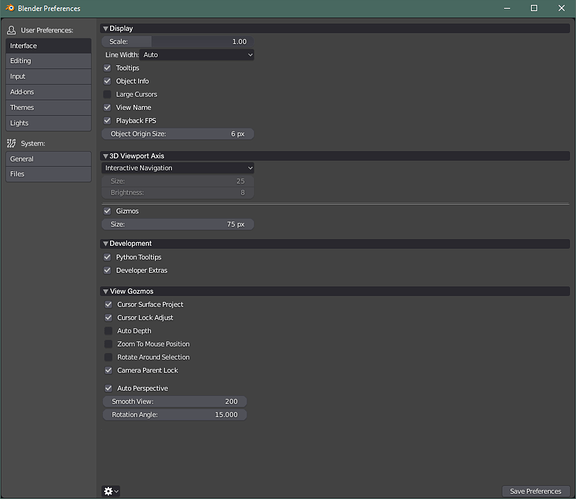This screenshot has width=576, height=499.
Task: Open the Add-ons preferences tab
Action: 48,92
